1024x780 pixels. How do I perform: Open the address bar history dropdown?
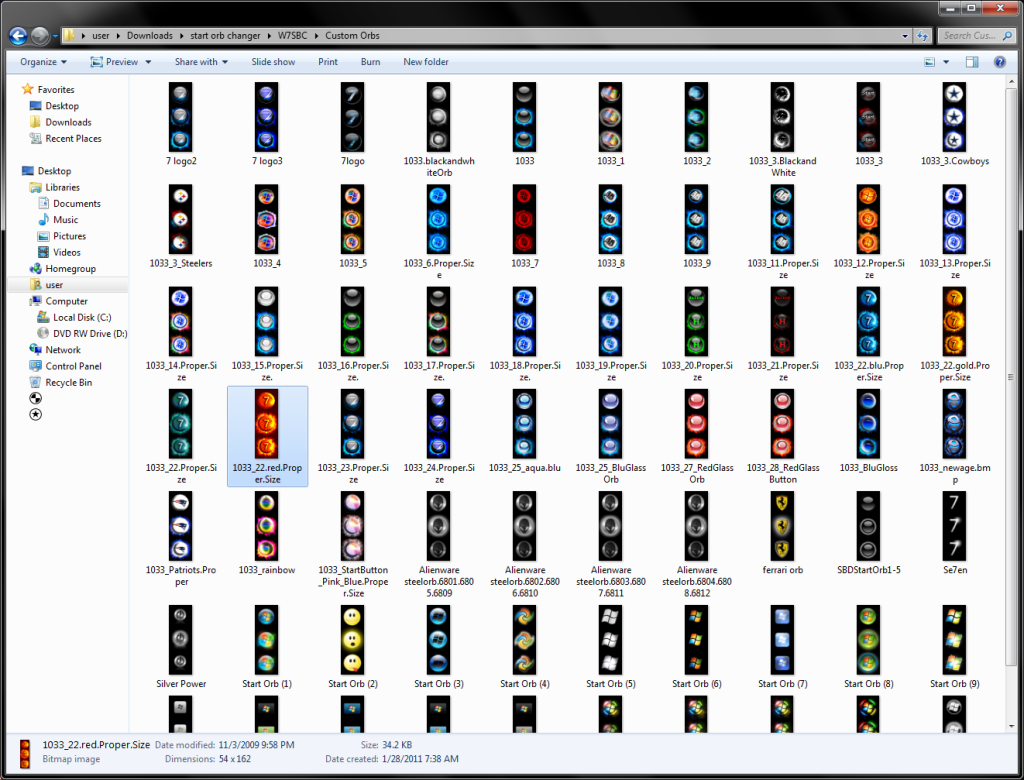click(904, 36)
